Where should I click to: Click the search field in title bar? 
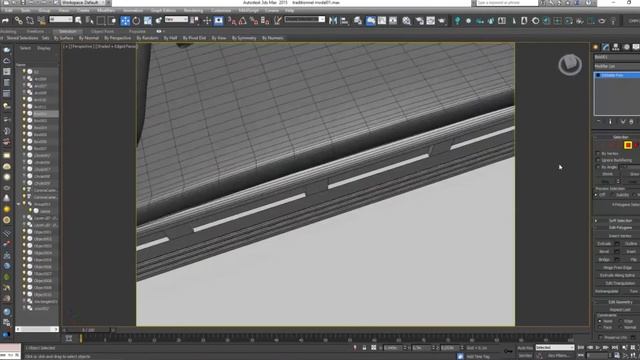point(507,3)
